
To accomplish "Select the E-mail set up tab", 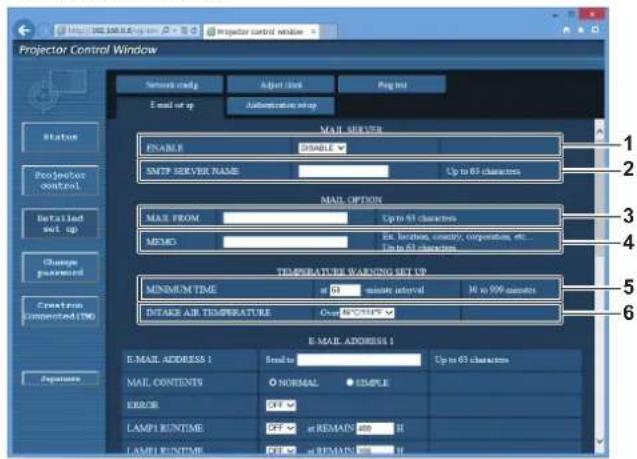I will coord(170,105).
